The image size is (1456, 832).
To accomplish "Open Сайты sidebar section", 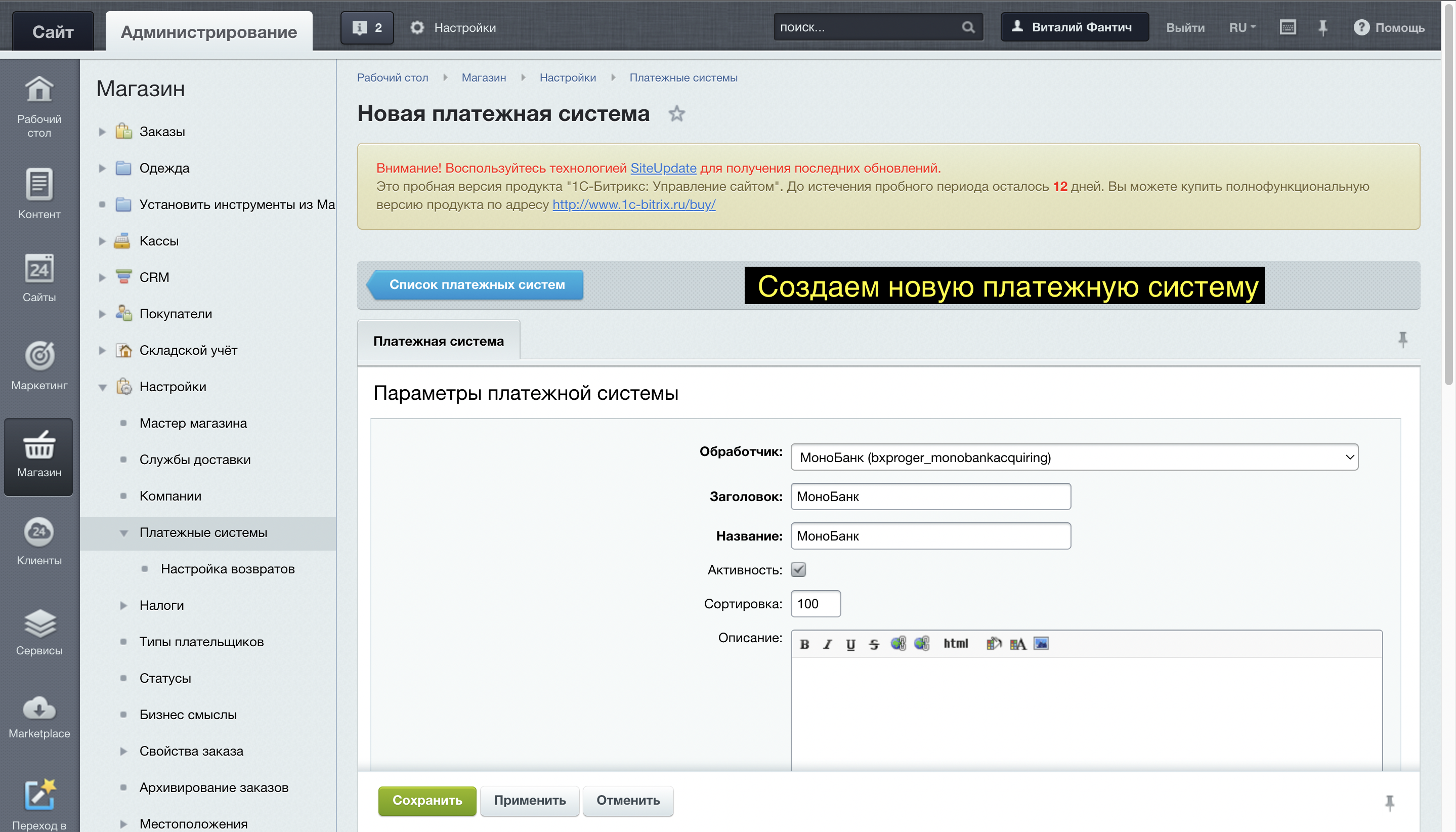I will pos(39,278).
